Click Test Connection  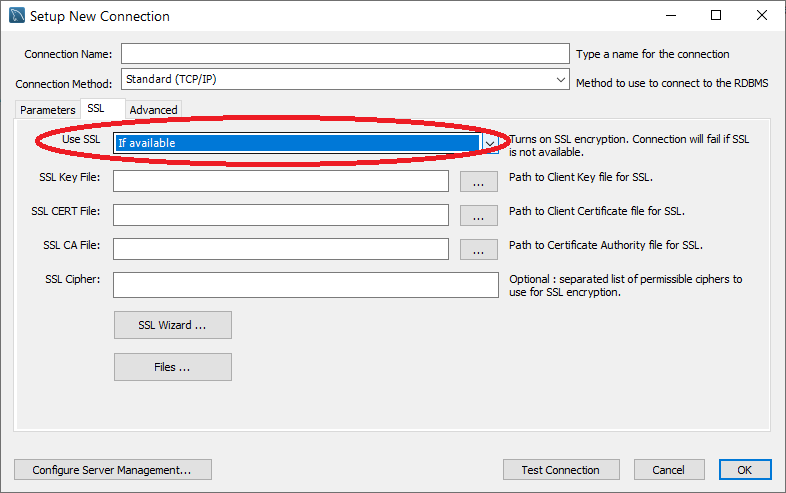tap(560, 470)
